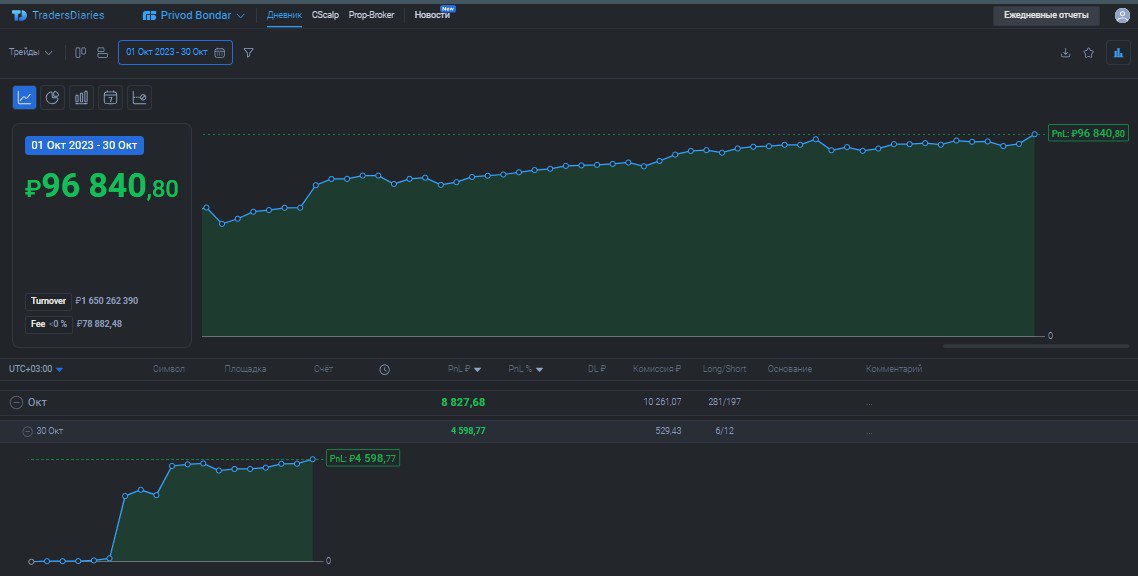Screen dimensions: 1138x576
Task: Switch to the CScalp tab
Action: [325, 15]
